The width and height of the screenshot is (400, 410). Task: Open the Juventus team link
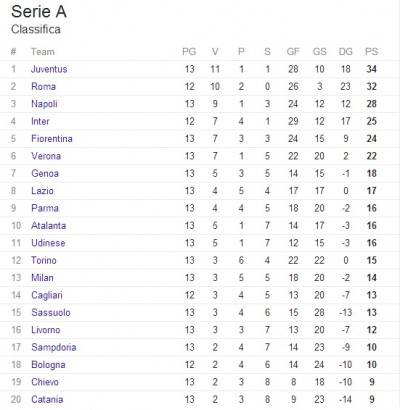point(49,69)
